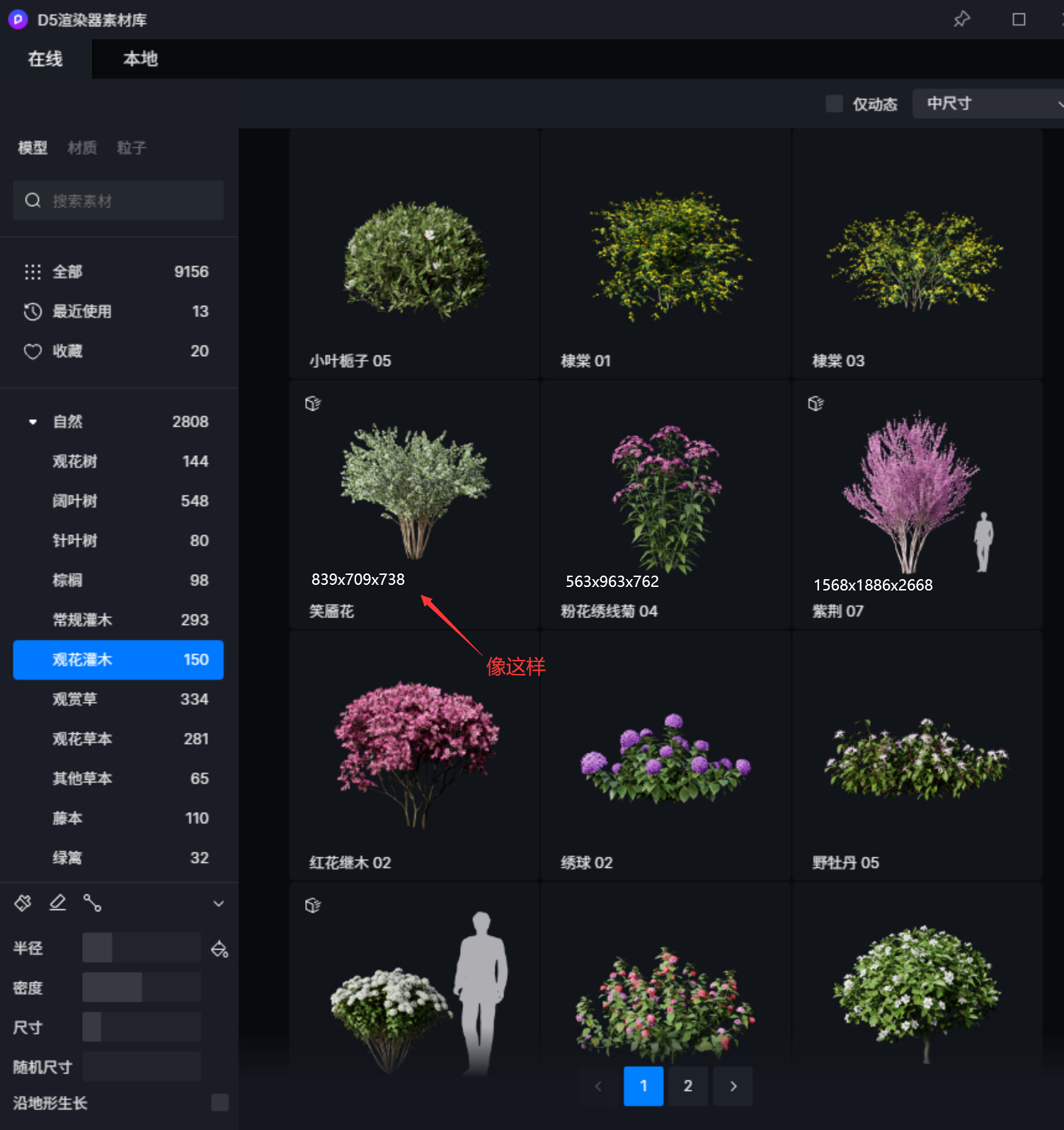
Task: Select the 绿篱 subcategory
Action: [118, 858]
